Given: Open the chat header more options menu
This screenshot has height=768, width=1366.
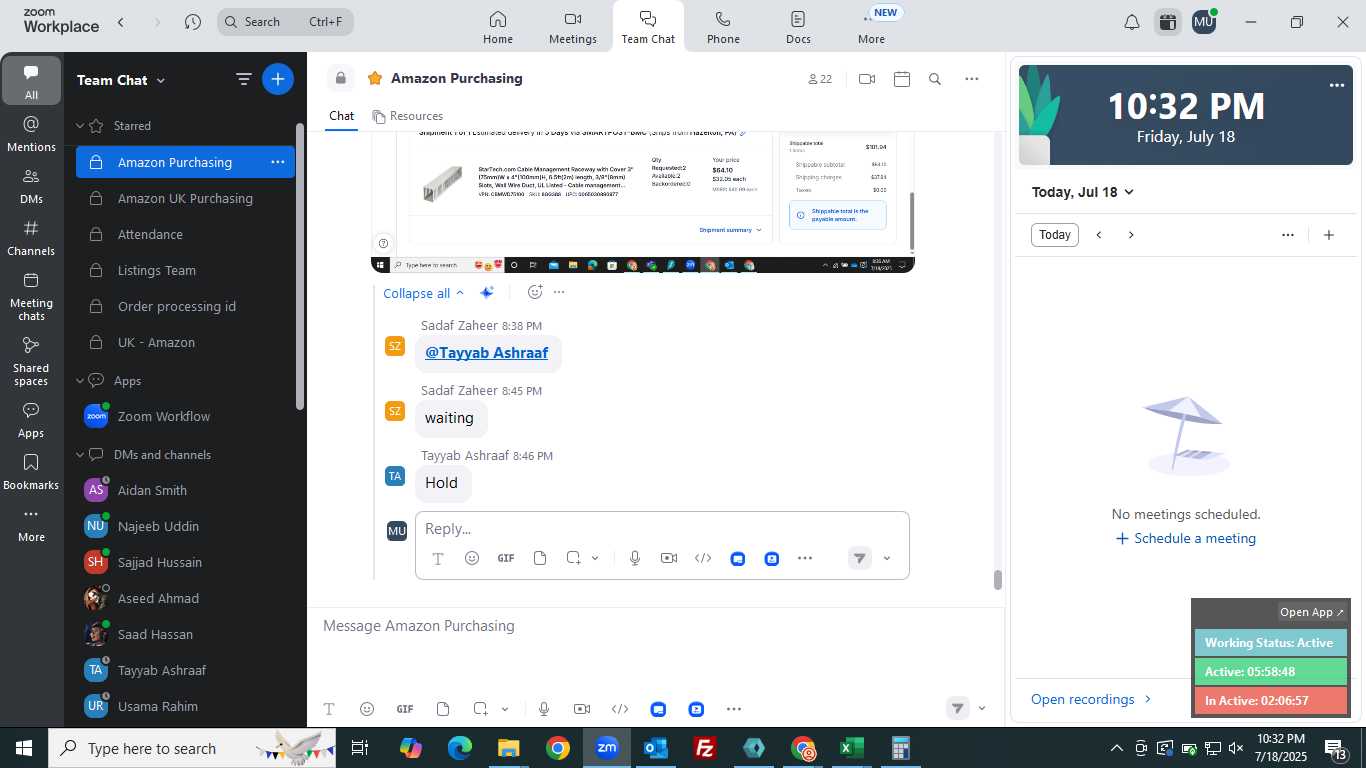Looking at the screenshot, I should pos(971,79).
